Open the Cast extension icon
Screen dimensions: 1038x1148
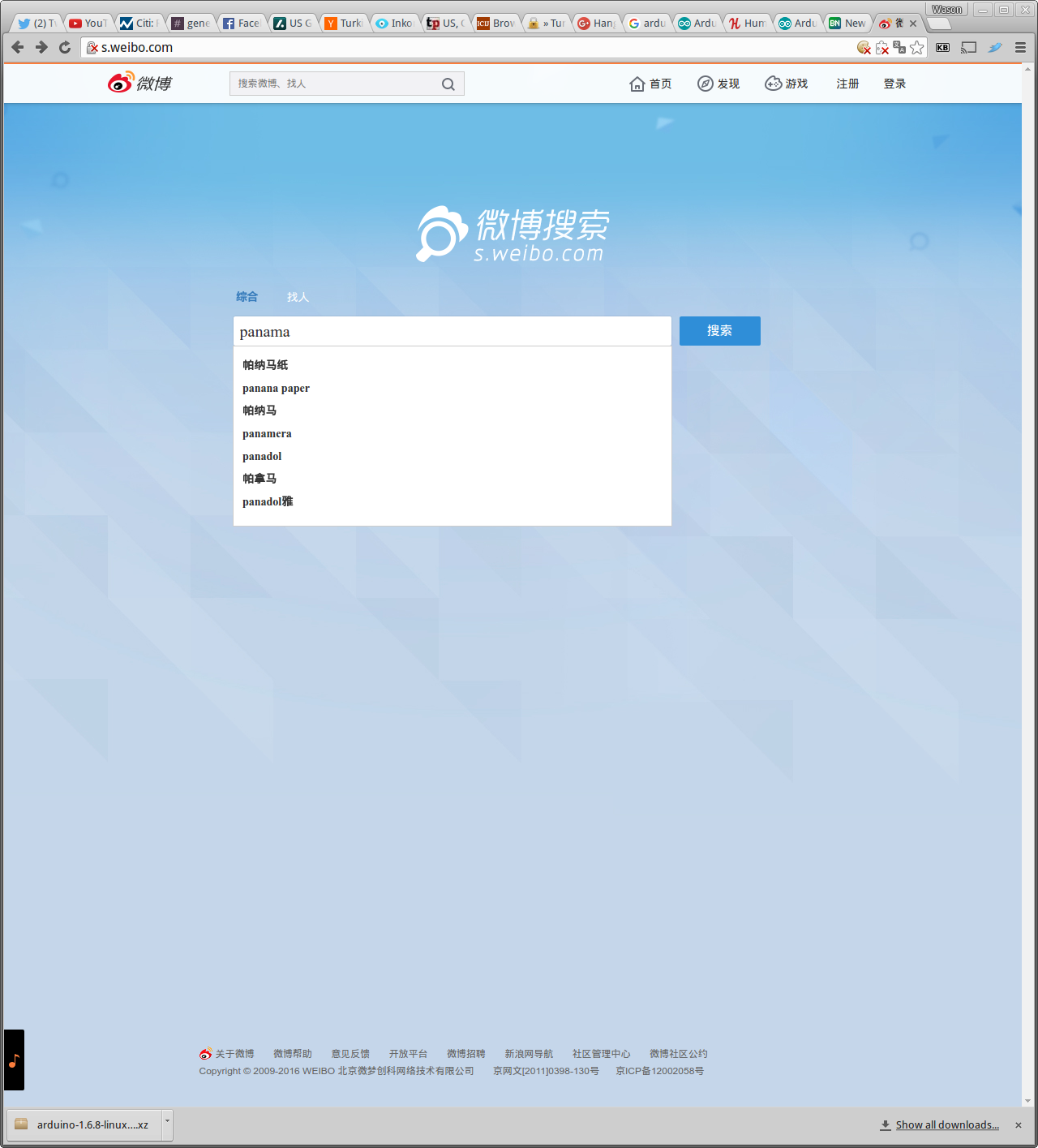coord(968,48)
